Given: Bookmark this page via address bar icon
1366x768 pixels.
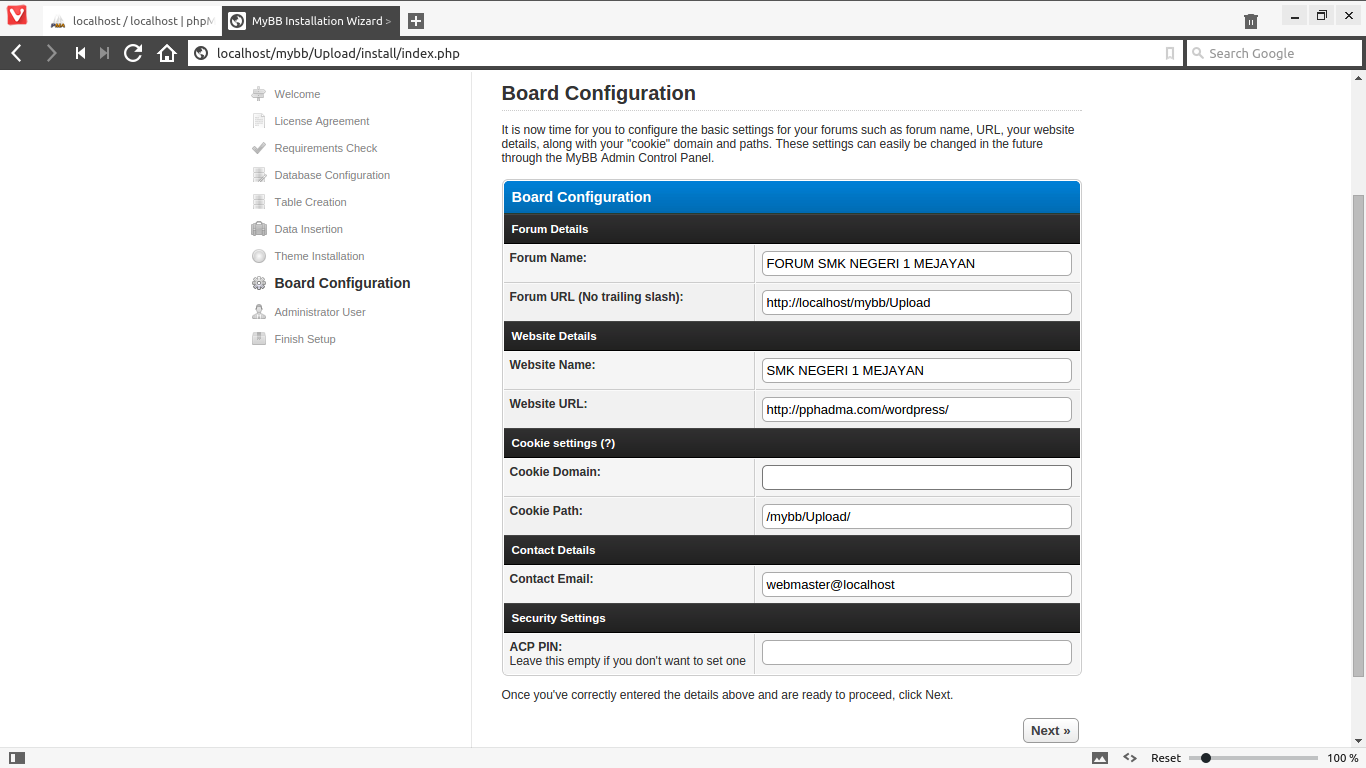Looking at the screenshot, I should tap(1170, 53).
